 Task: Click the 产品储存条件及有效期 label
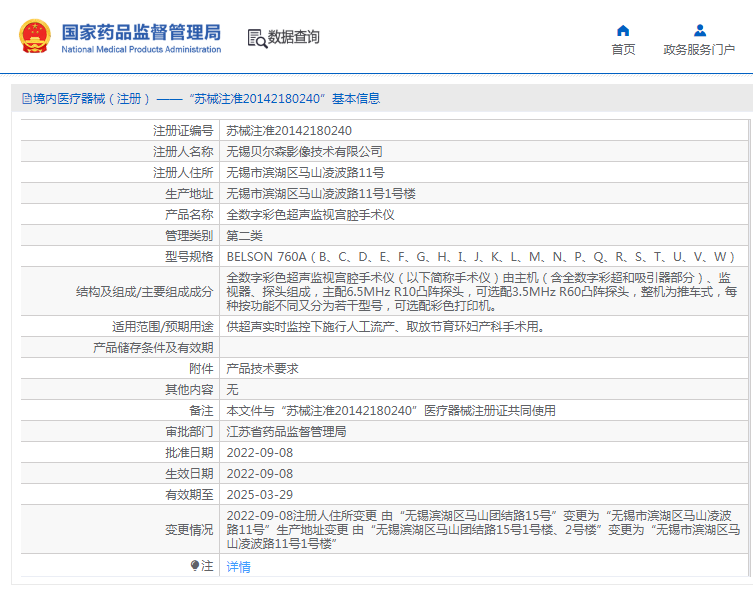pos(153,348)
